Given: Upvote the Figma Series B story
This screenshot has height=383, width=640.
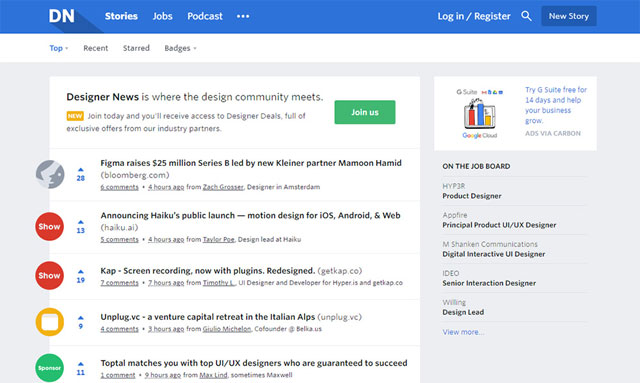Looking at the screenshot, I should tap(81, 169).
